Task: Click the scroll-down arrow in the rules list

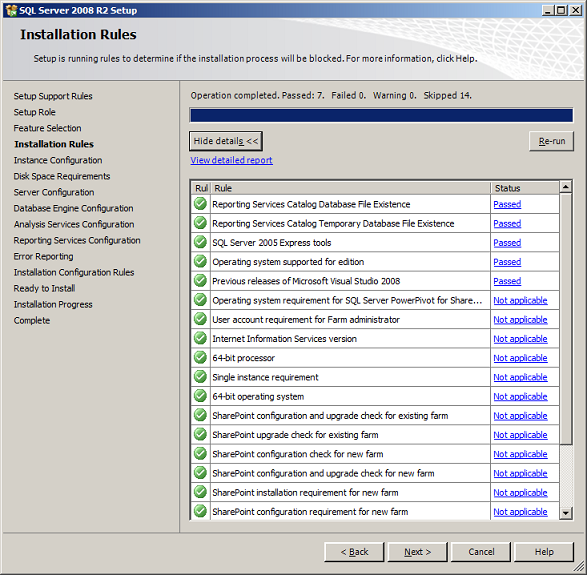Action: click(x=566, y=513)
